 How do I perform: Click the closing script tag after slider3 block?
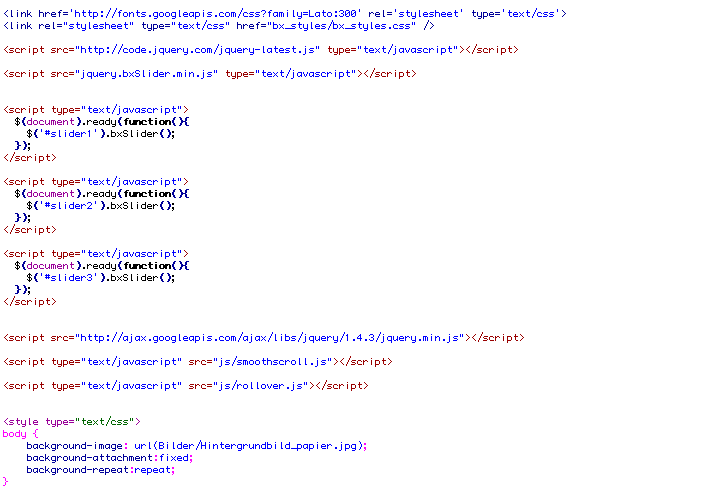point(30,301)
